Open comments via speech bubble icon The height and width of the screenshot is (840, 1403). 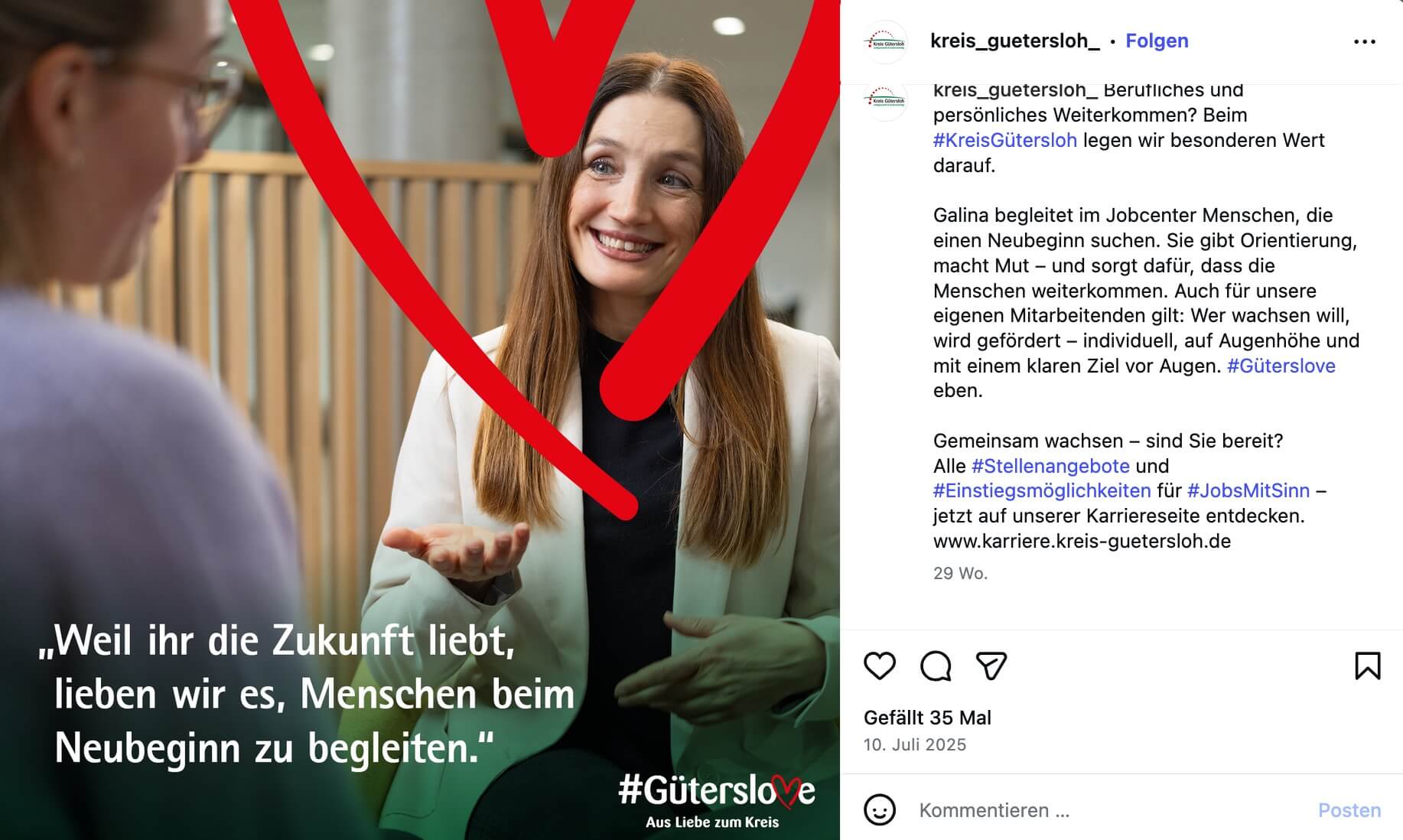(935, 666)
